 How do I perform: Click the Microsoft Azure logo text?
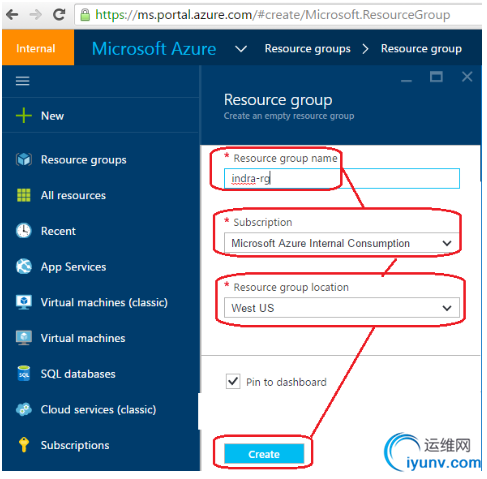154,49
